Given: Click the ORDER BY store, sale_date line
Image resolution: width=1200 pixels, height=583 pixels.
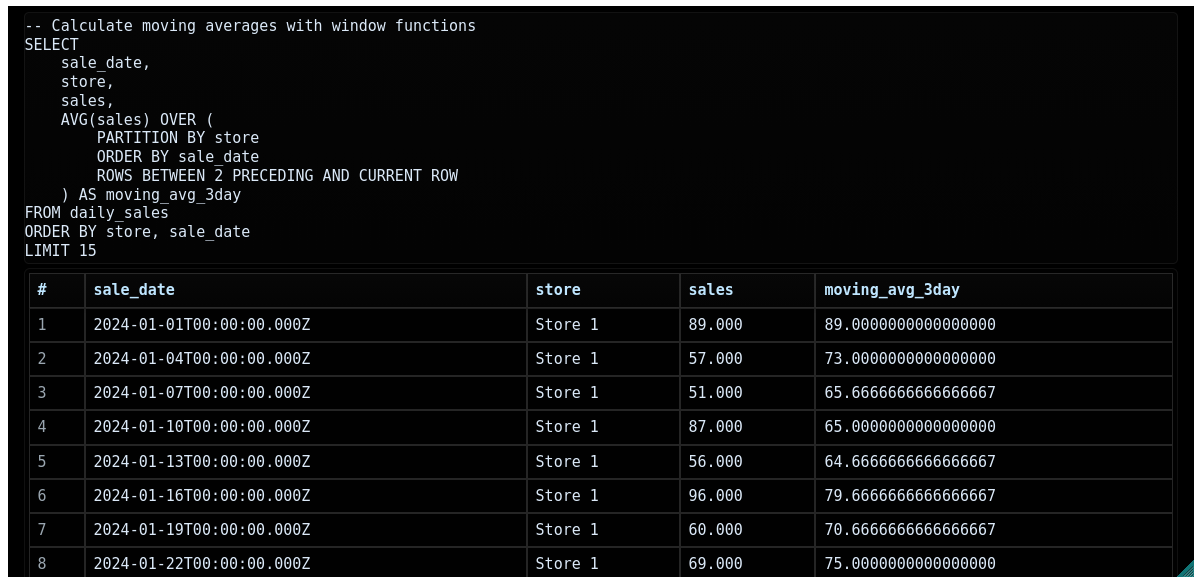Looking at the screenshot, I should (137, 232).
